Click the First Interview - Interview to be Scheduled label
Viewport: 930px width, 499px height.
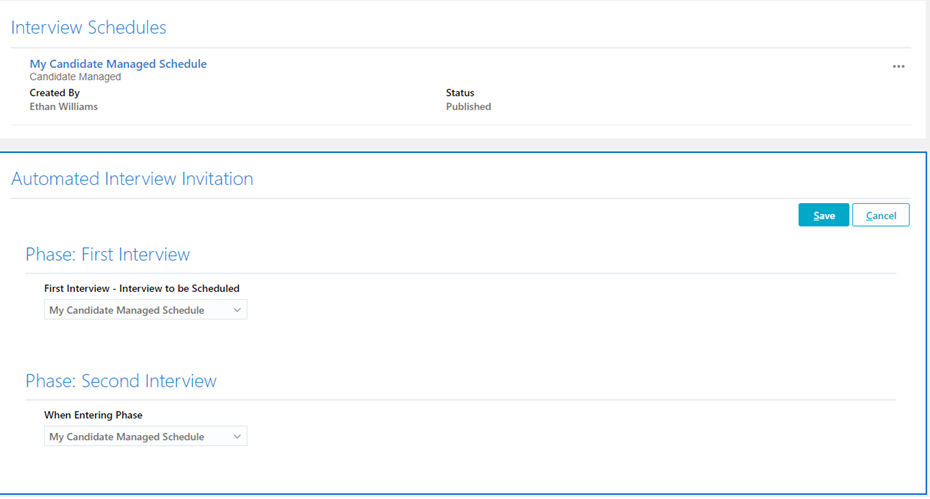pos(141,289)
